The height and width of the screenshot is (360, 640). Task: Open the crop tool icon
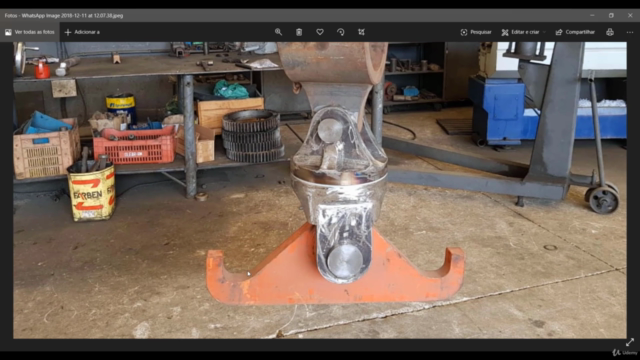click(361, 32)
